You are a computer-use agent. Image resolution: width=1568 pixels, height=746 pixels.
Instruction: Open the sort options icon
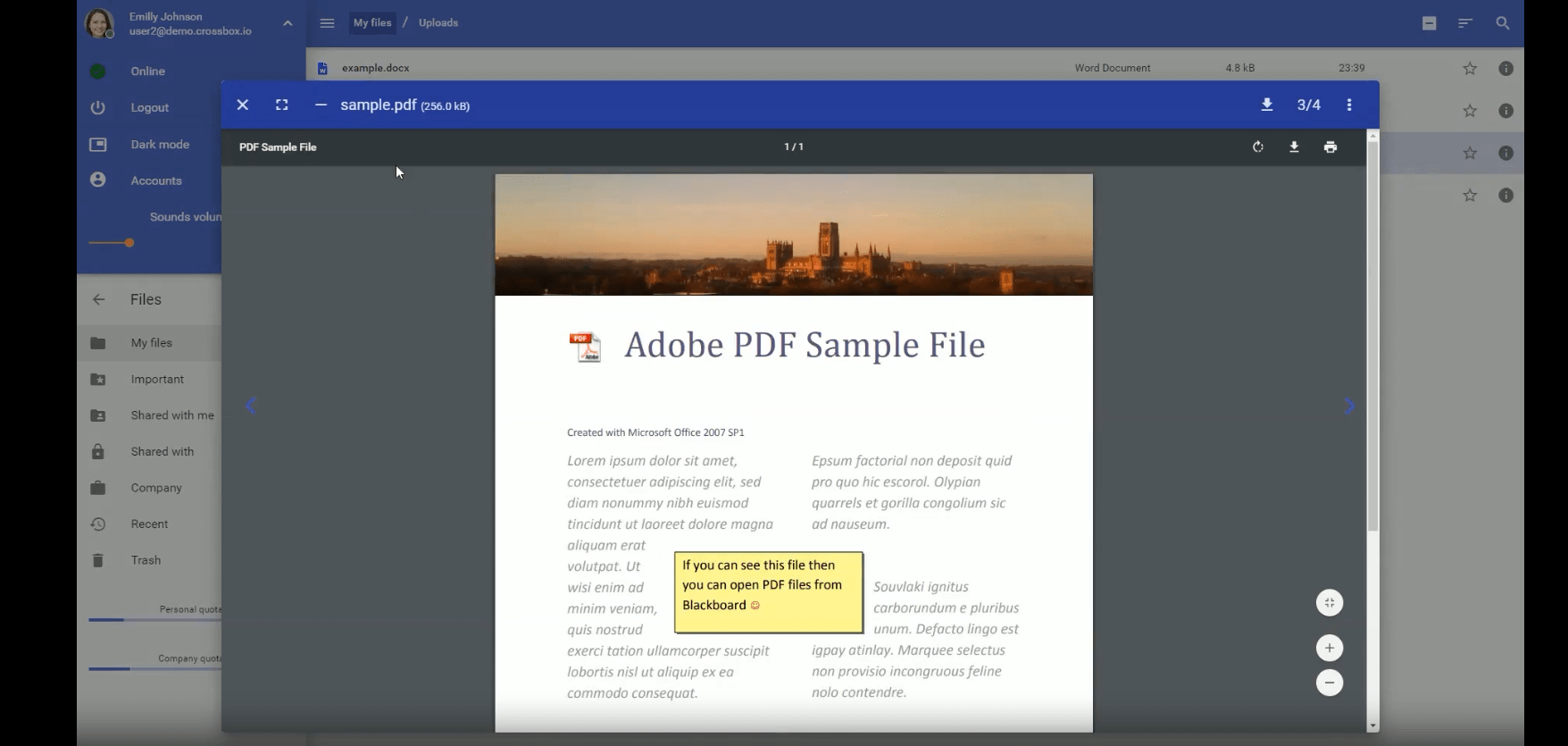pos(1465,23)
